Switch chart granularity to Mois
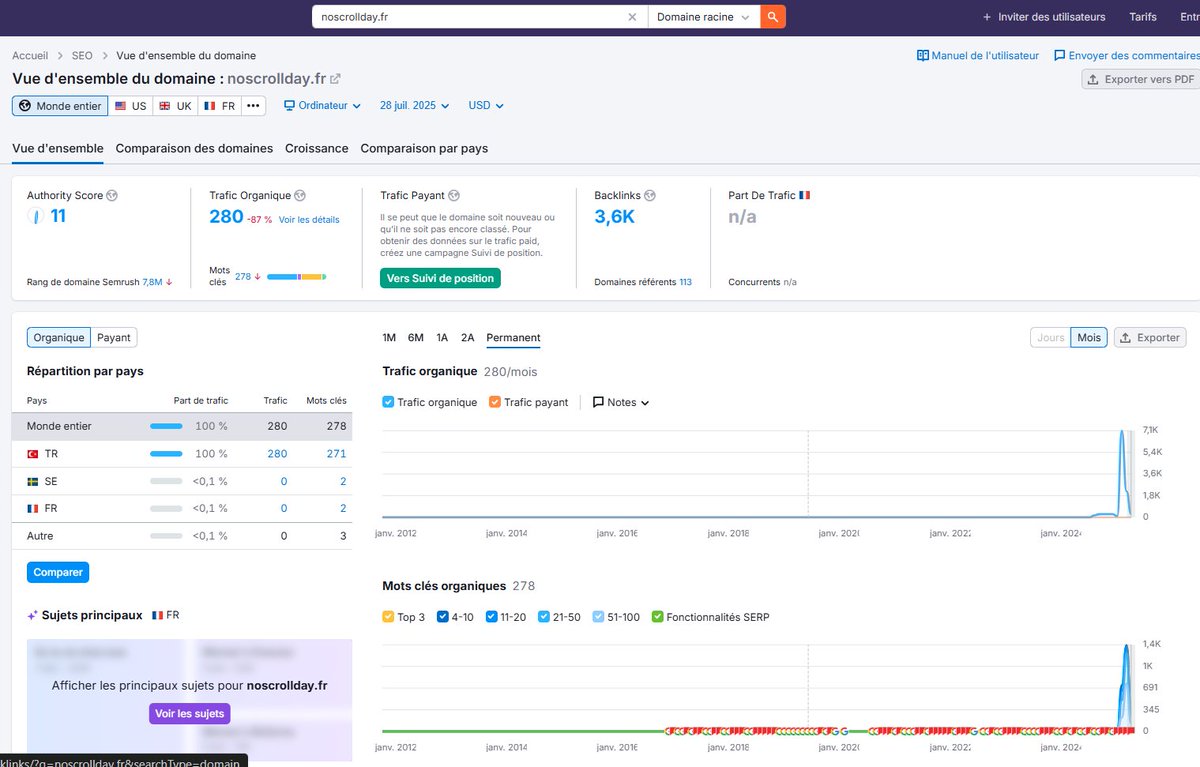Image resolution: width=1200 pixels, height=767 pixels. (1089, 338)
